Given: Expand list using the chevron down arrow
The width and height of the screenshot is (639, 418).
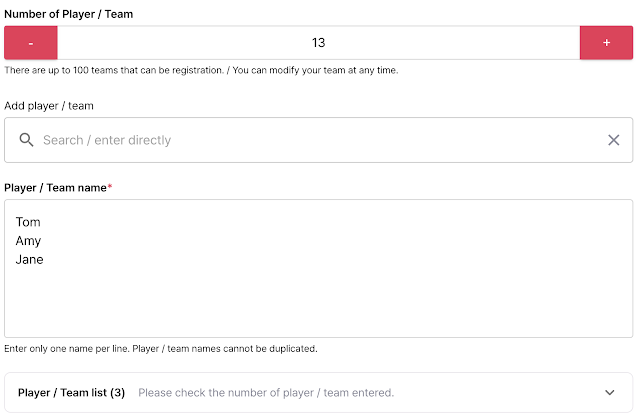Looking at the screenshot, I should click(x=610, y=393).
